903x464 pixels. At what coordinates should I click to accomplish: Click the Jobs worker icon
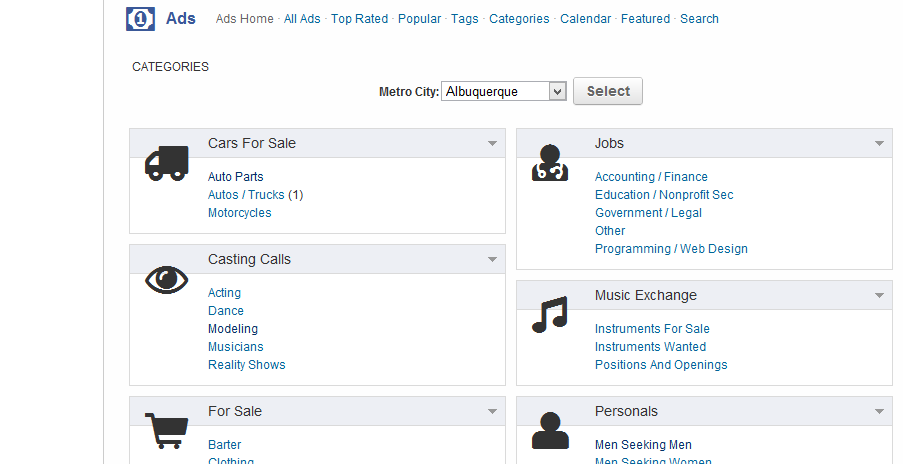tap(550, 163)
